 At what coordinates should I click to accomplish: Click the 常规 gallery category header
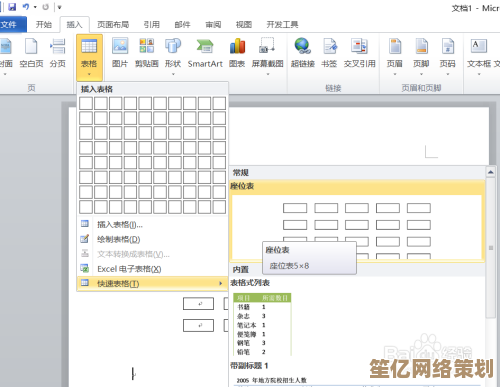point(357,173)
